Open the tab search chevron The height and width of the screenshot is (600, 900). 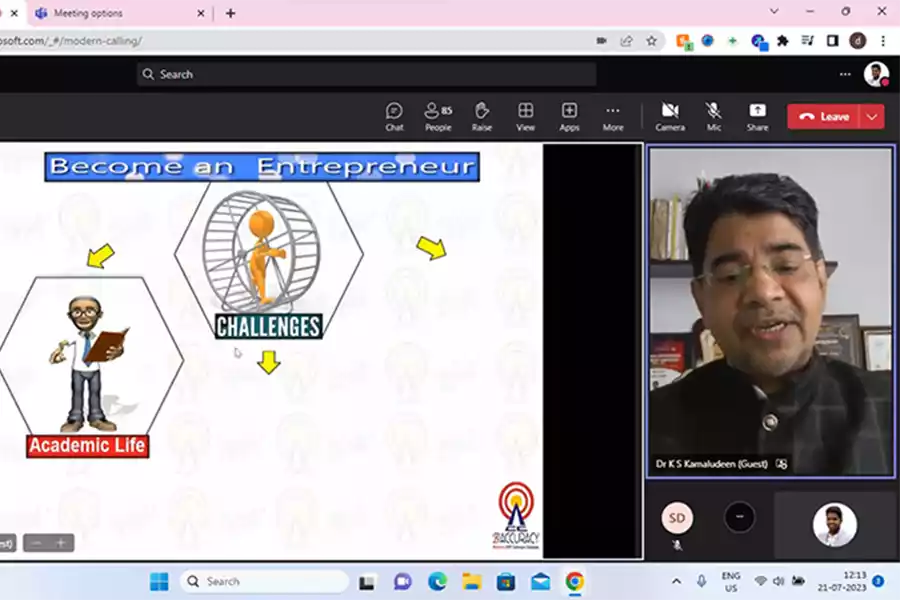774,11
